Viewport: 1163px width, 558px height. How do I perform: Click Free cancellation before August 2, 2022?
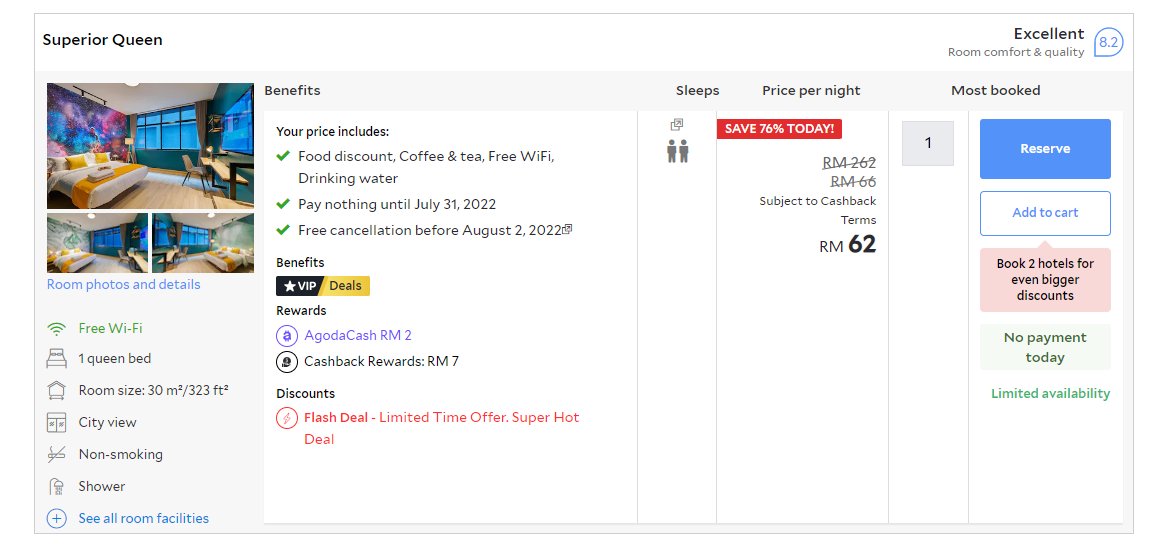429,230
